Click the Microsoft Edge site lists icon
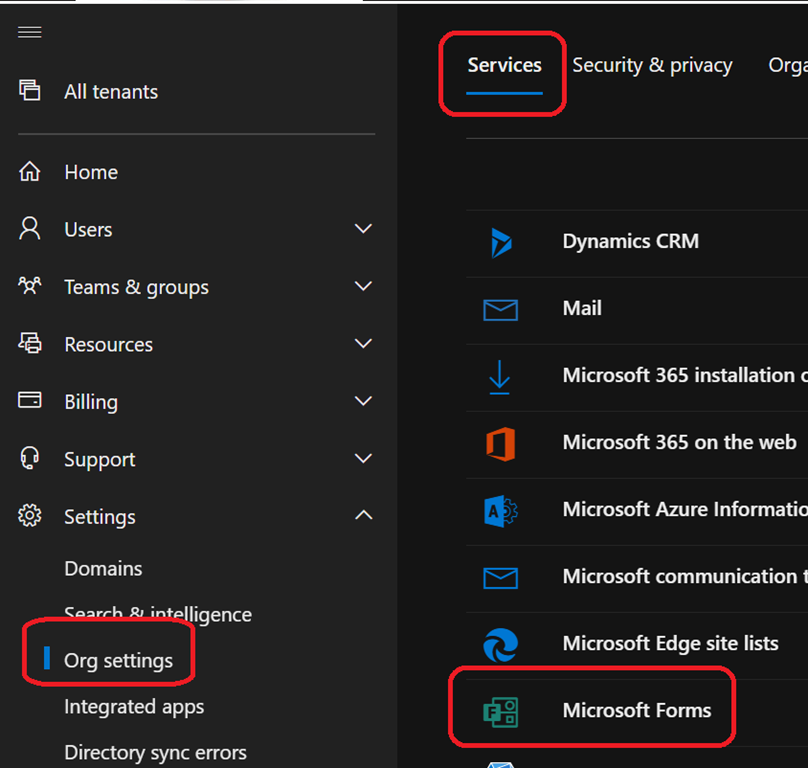 500,644
